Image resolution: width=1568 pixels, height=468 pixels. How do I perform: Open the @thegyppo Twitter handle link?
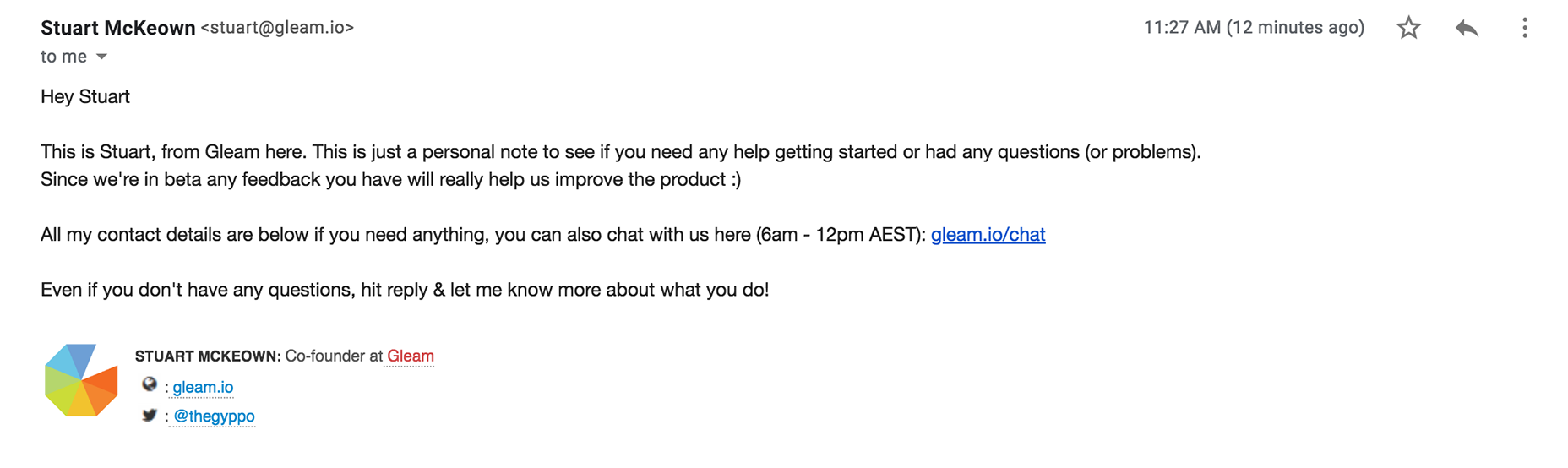(x=214, y=416)
